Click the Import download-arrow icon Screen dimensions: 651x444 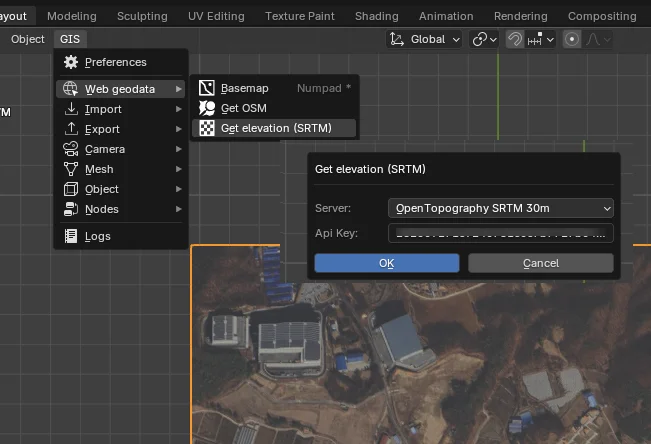click(x=71, y=109)
